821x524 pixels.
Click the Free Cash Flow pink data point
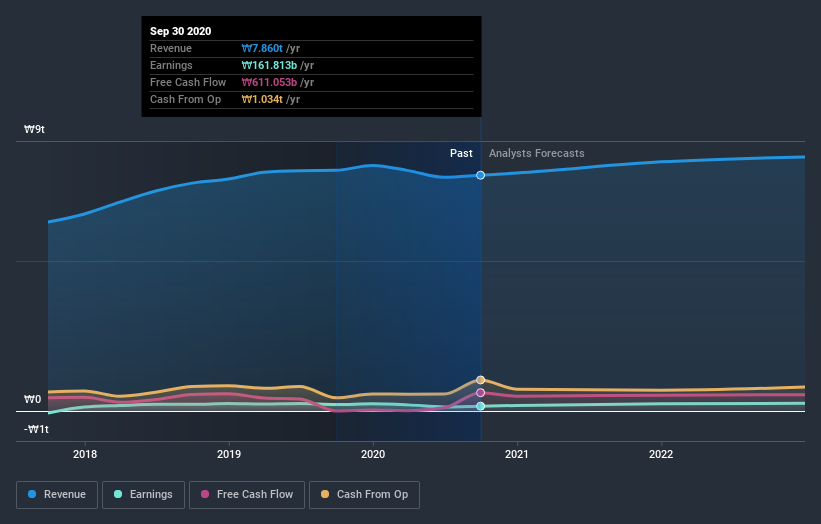(481, 393)
